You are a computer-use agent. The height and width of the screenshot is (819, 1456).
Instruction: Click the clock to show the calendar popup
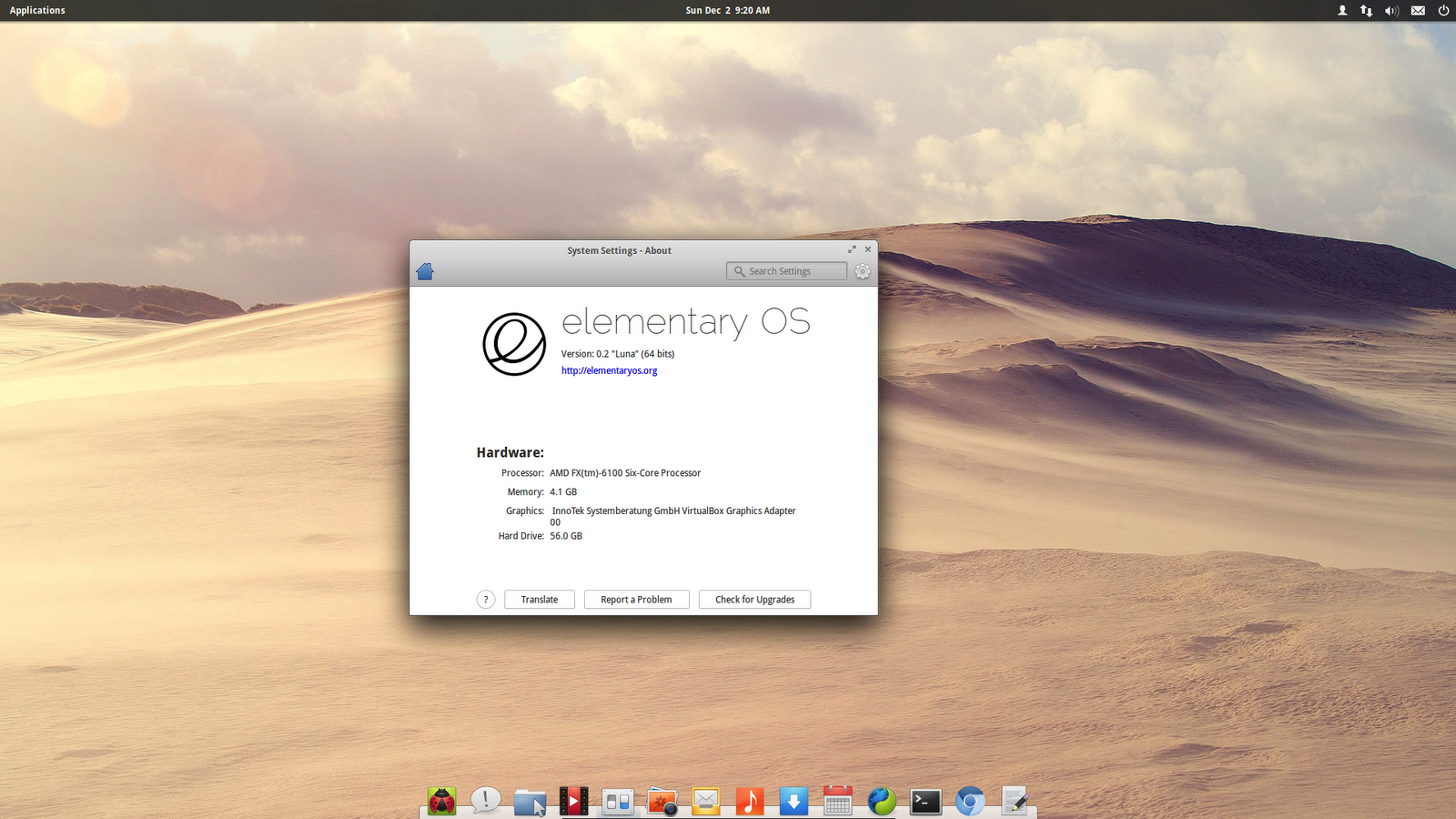(727, 10)
